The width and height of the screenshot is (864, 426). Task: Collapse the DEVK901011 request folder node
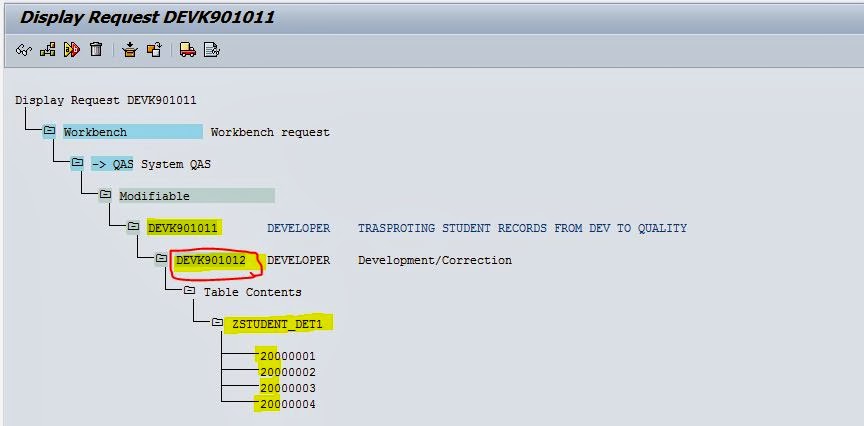click(133, 227)
